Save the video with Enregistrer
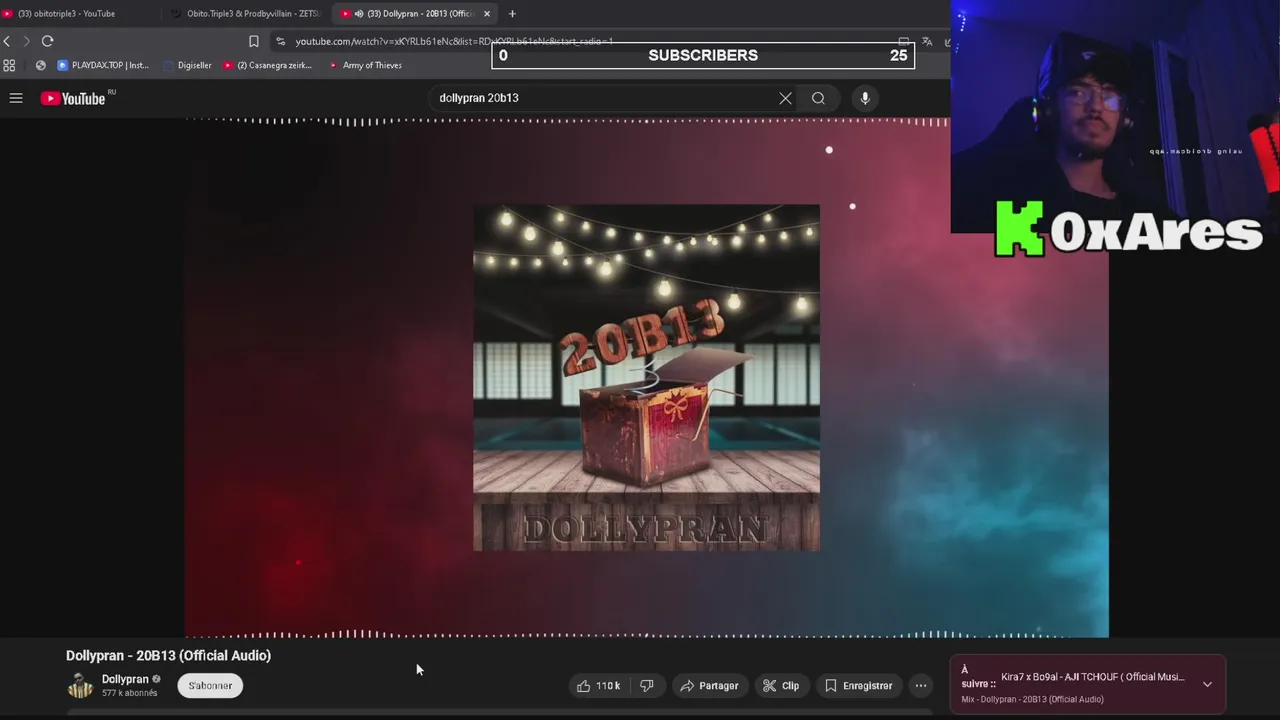 click(858, 686)
